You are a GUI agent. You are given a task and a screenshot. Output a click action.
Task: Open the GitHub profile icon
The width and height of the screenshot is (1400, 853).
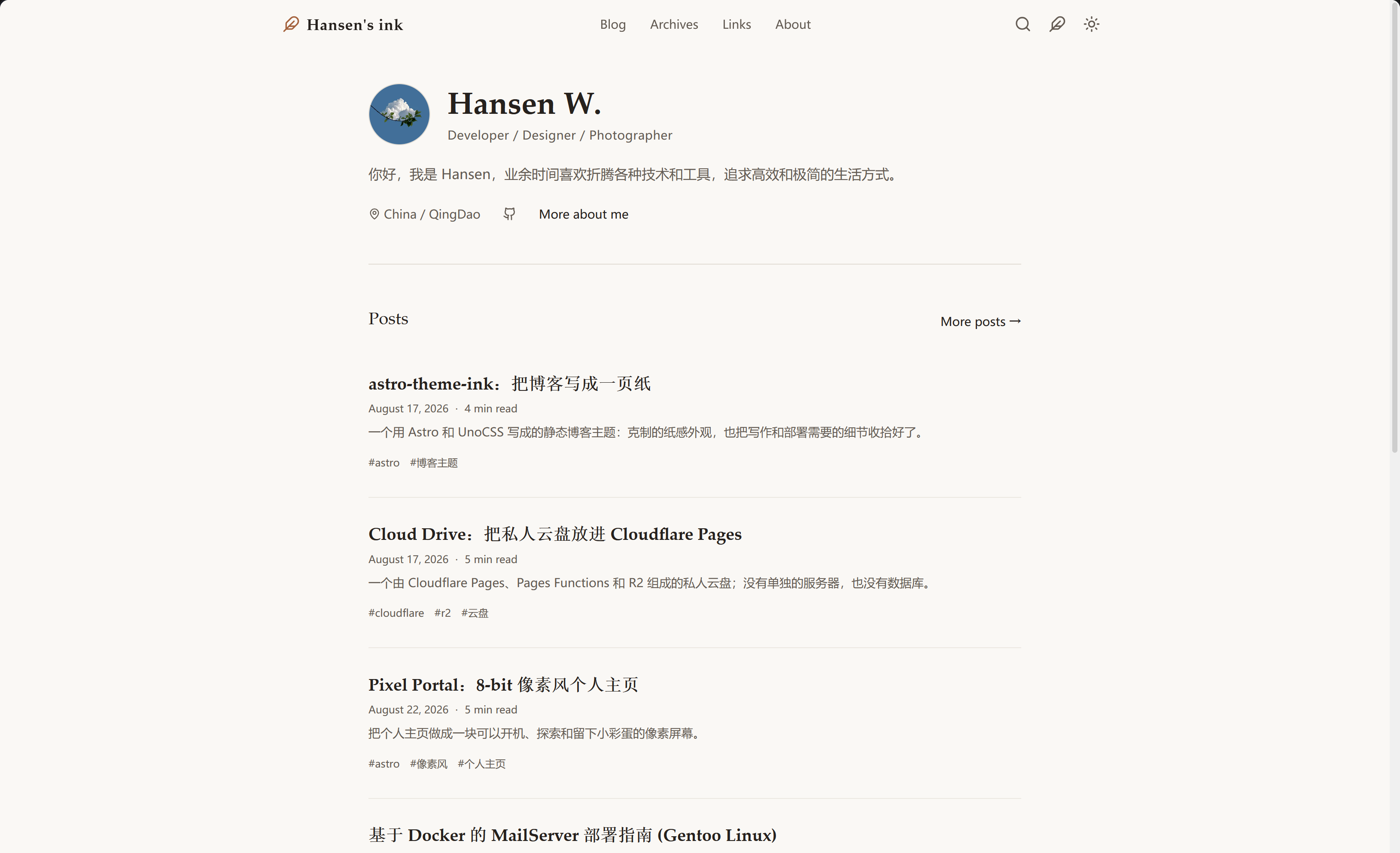pos(510,214)
